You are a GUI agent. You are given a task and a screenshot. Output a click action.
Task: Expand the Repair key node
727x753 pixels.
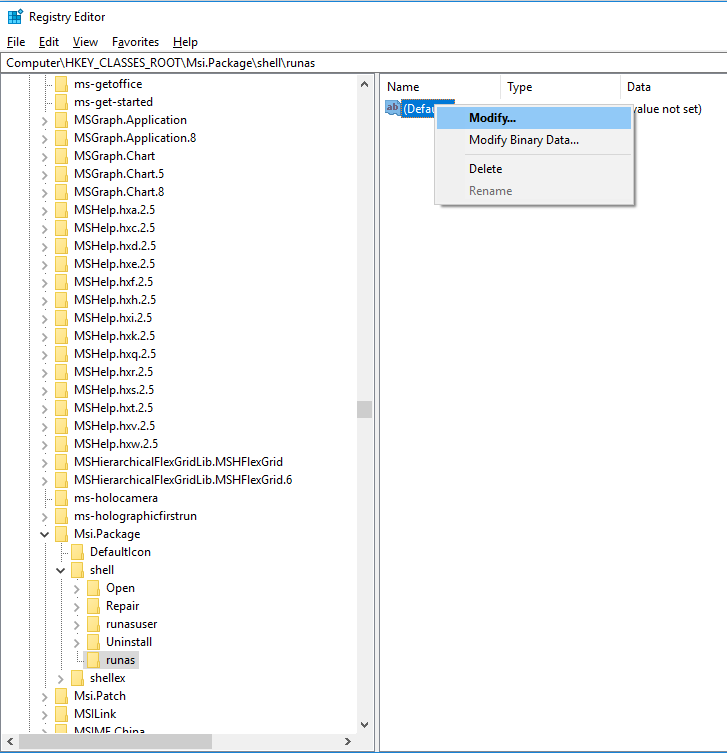[x=76, y=606]
